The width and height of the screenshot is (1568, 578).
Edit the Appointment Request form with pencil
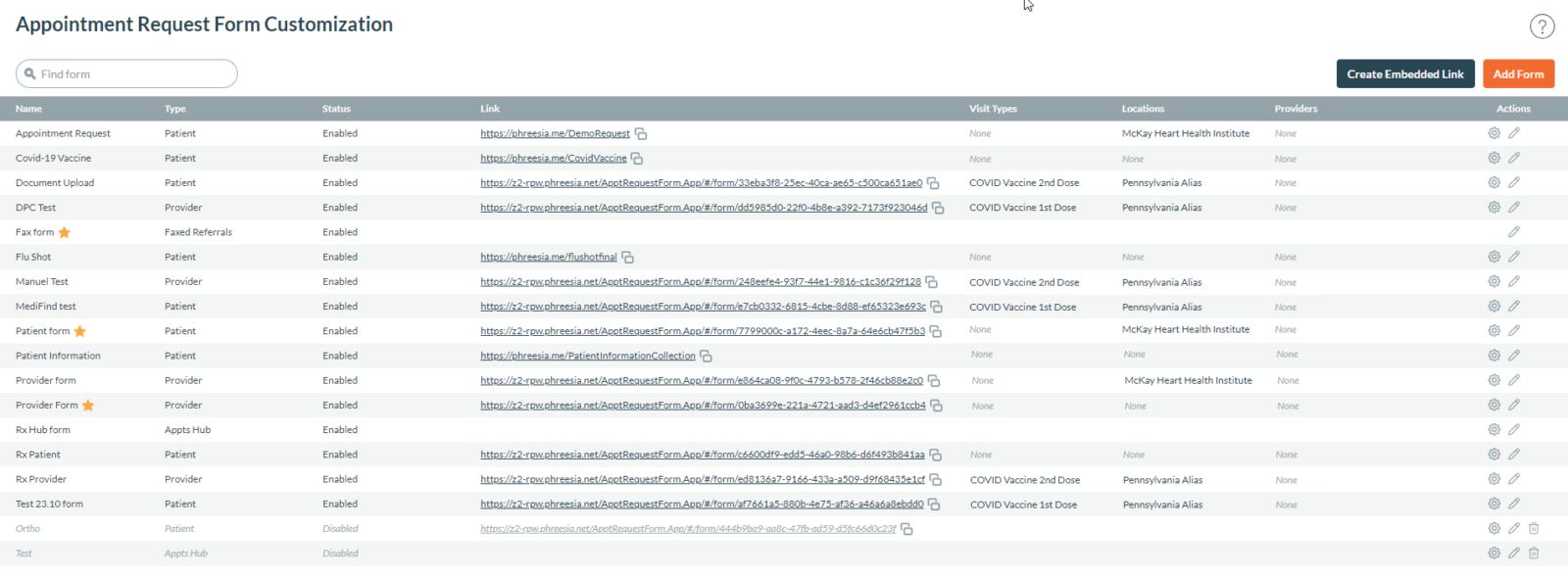coord(1513,133)
